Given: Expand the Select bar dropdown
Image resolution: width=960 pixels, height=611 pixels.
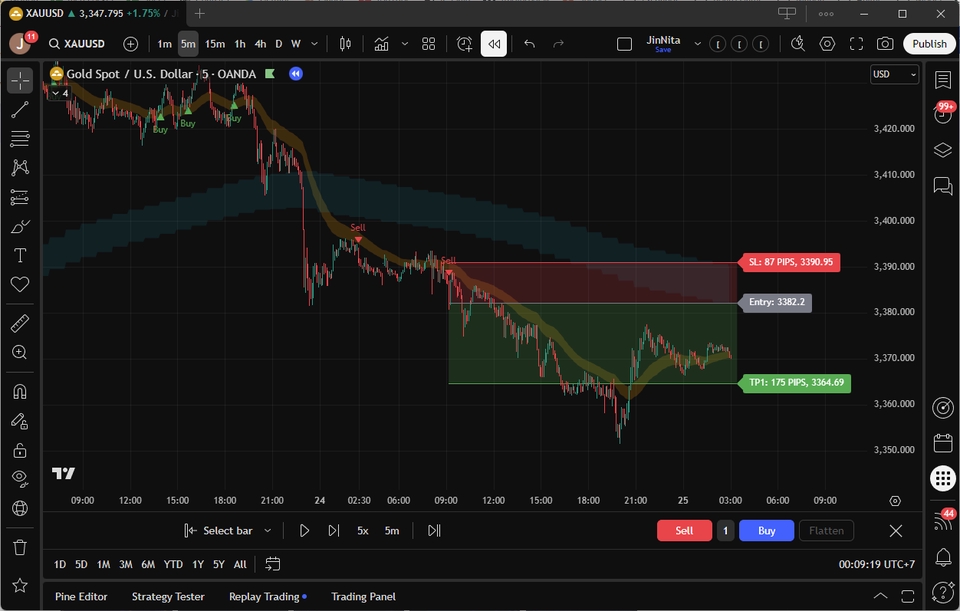Looking at the screenshot, I should coord(268,531).
